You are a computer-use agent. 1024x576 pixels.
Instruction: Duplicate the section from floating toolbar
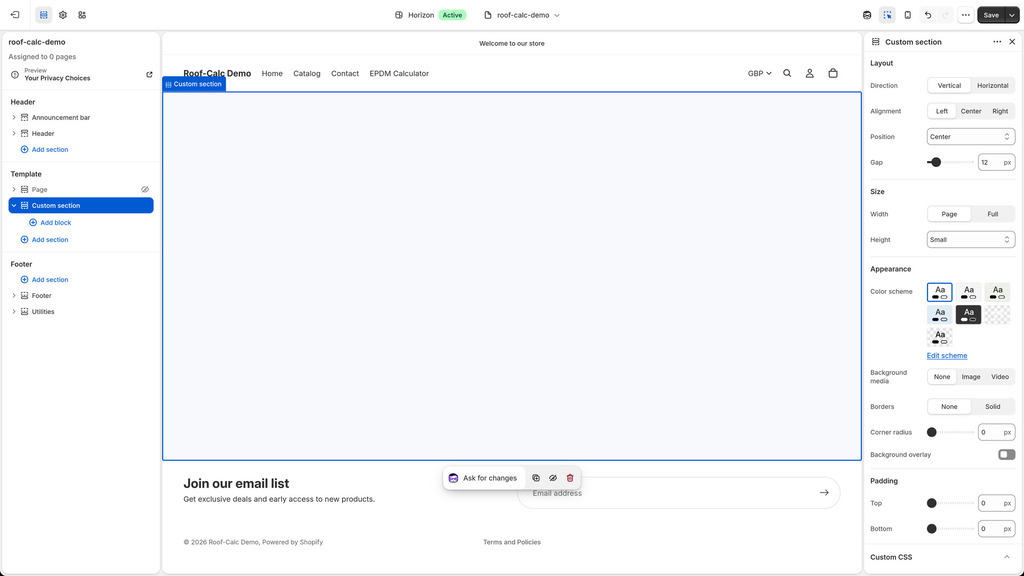click(536, 478)
